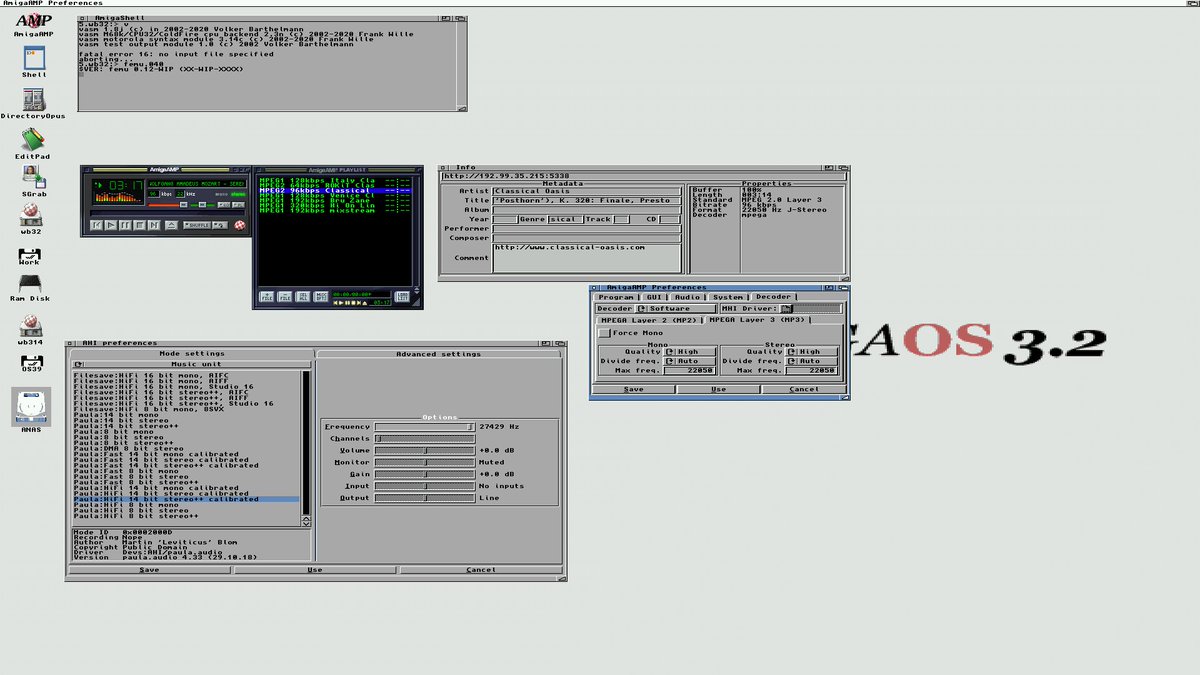The height and width of the screenshot is (675, 1200).
Task: Select 'MPEG2 64kbps ROKiT Clas' playlist entry
Action: click(x=335, y=185)
